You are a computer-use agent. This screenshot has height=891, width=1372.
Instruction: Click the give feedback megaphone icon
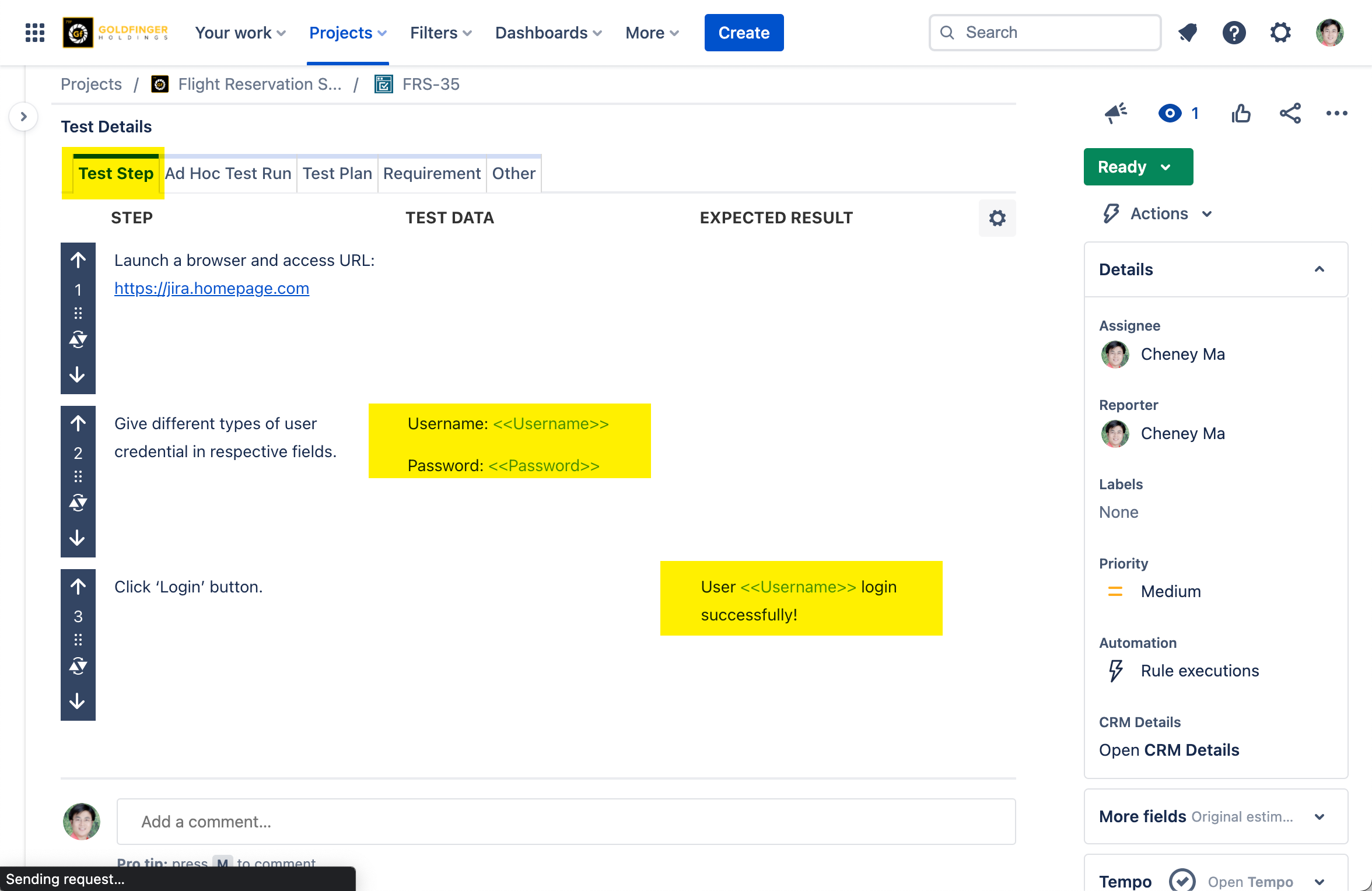pyautogui.click(x=1115, y=113)
